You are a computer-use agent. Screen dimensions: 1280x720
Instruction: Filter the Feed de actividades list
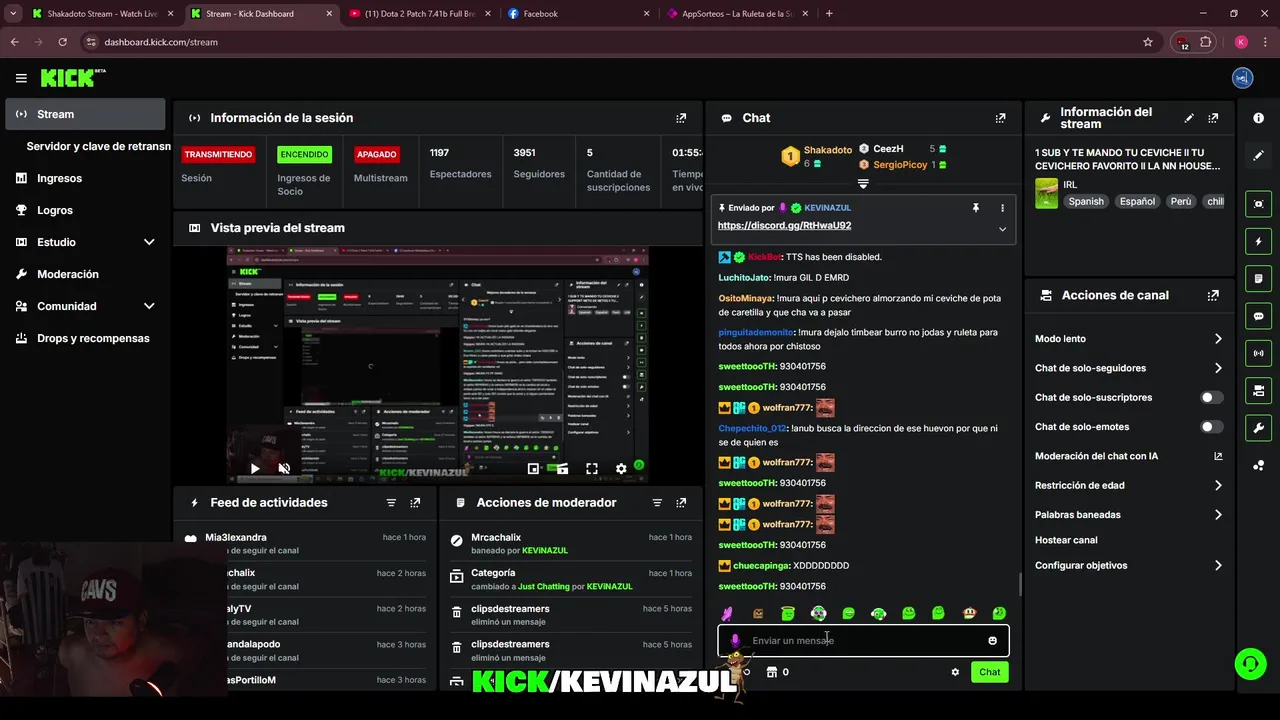tap(391, 503)
